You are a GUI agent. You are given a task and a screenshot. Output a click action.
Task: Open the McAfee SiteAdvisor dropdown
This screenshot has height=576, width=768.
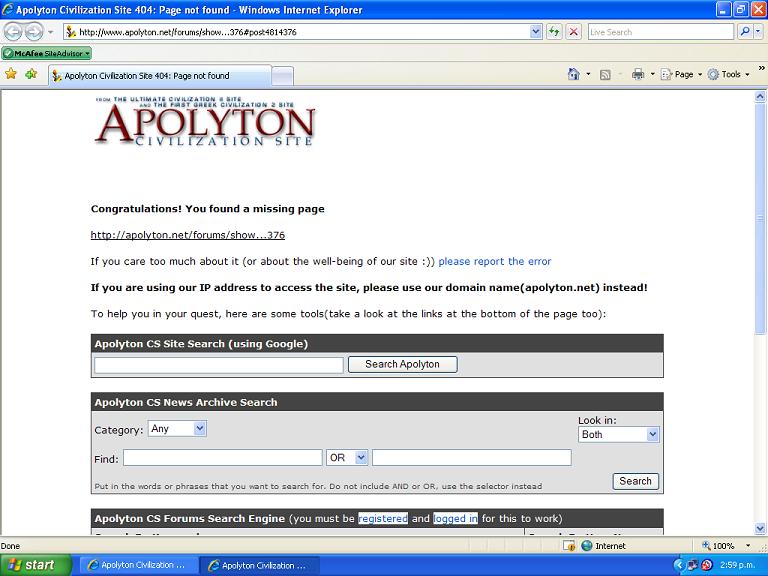point(46,53)
